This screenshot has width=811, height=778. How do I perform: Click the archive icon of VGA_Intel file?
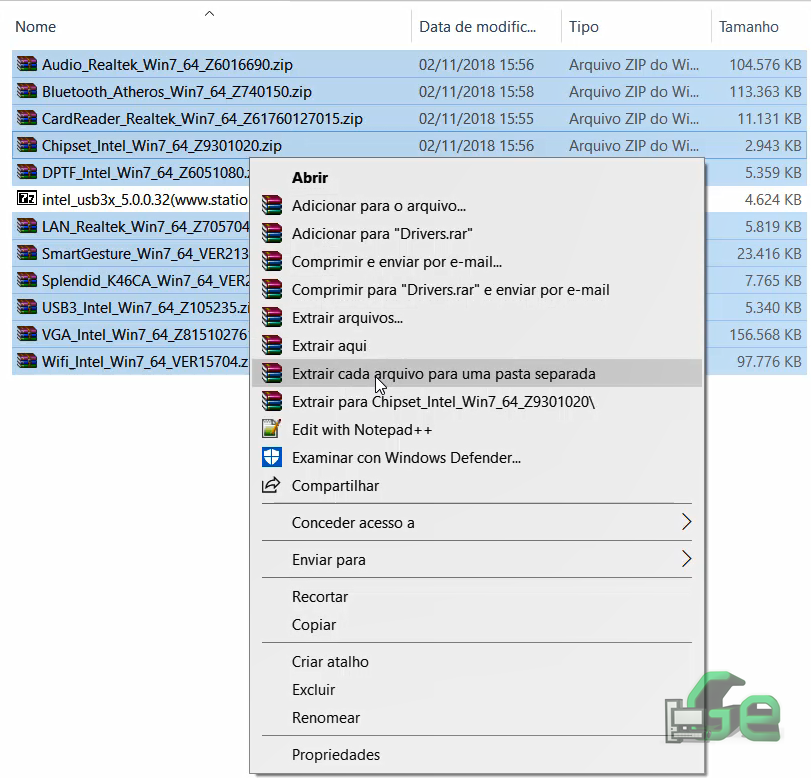point(27,334)
